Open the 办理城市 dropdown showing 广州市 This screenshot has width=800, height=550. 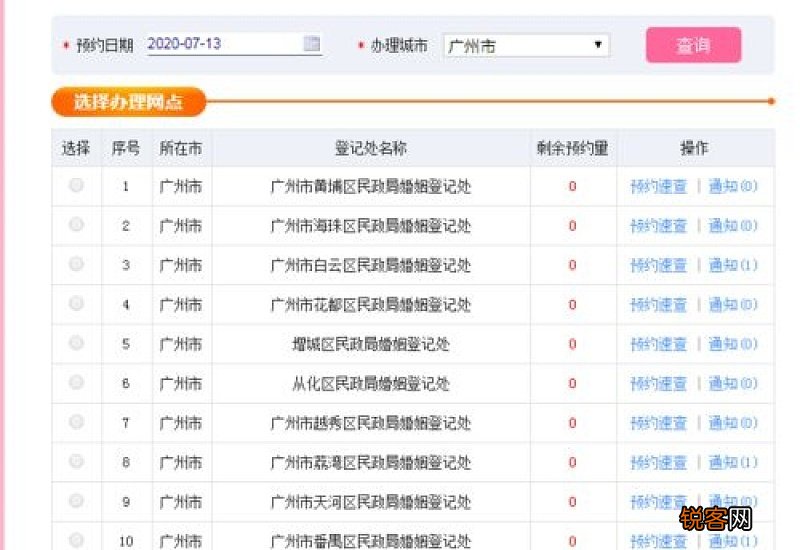(x=526, y=45)
